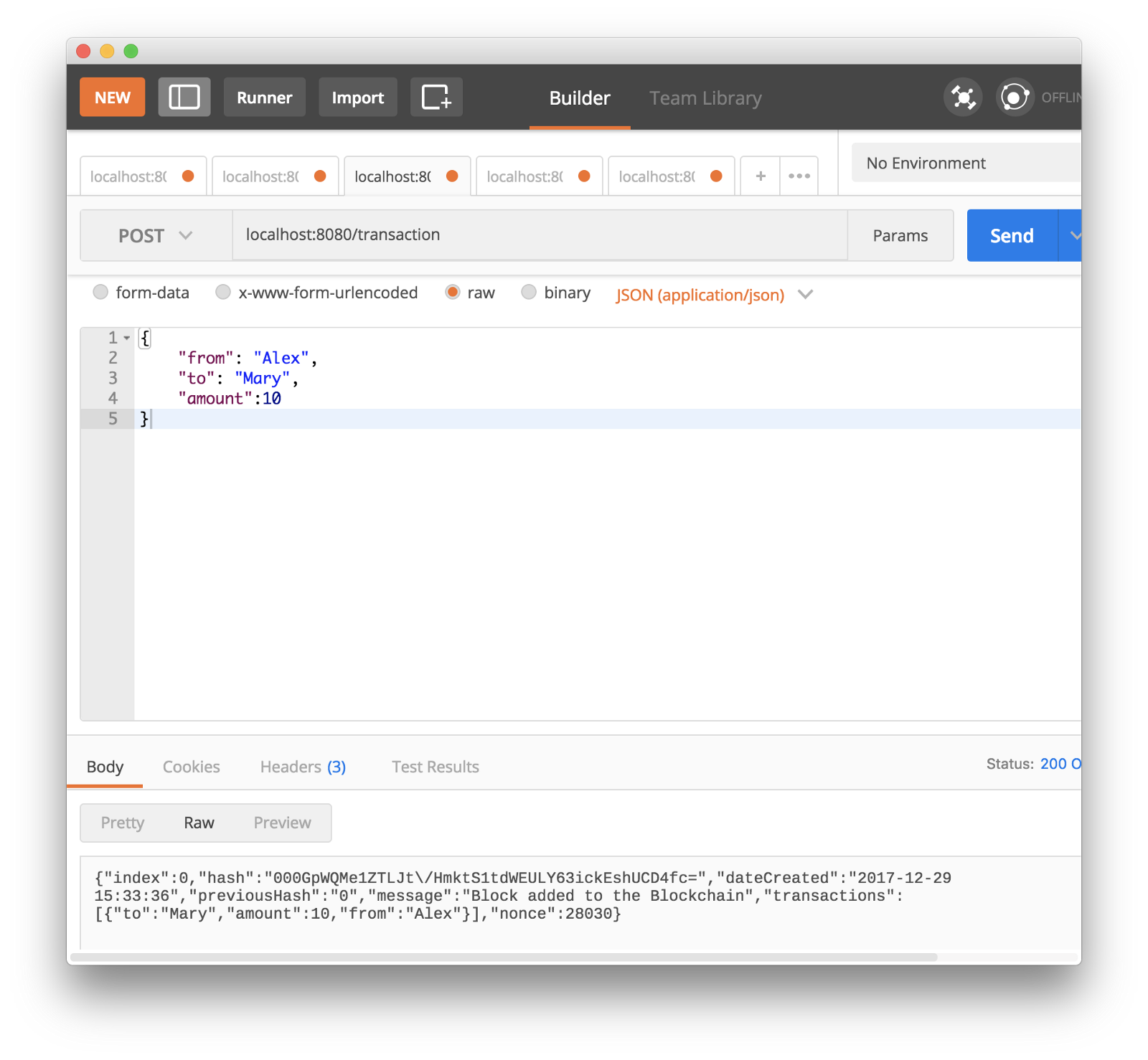This screenshot has height=1060, width=1148.
Task: Fold the JSON body at line 1
Action: coord(127,338)
